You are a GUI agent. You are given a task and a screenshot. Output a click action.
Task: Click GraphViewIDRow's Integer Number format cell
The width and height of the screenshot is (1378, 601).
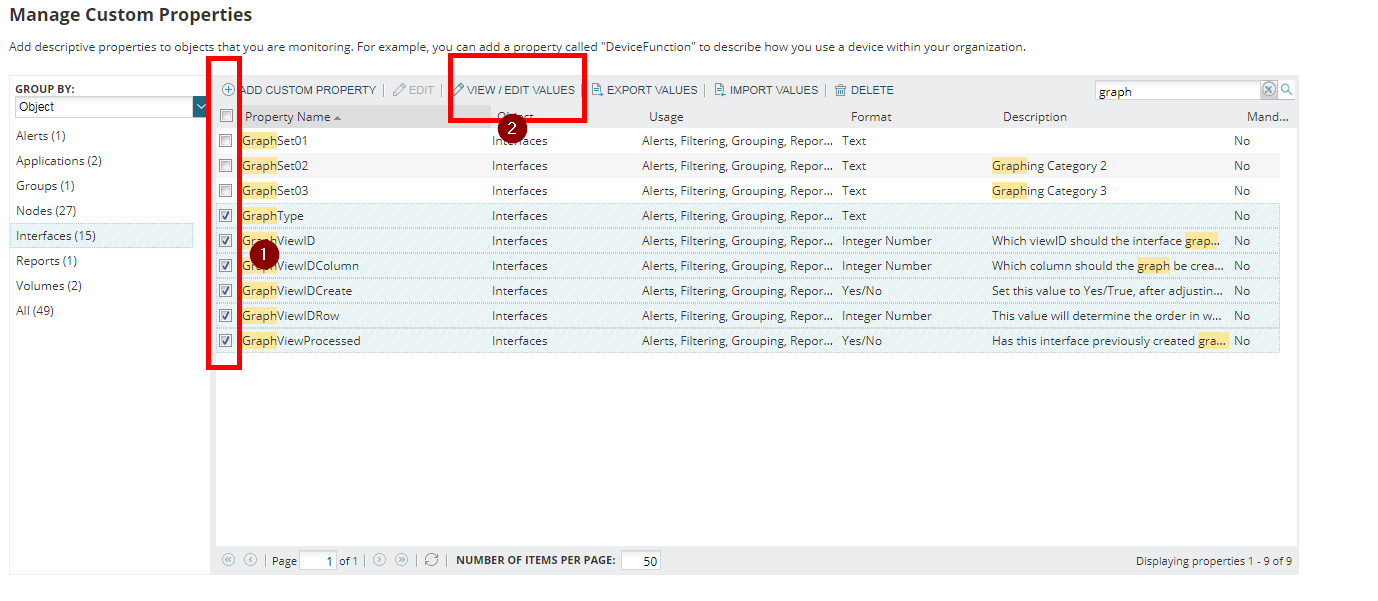(x=887, y=316)
